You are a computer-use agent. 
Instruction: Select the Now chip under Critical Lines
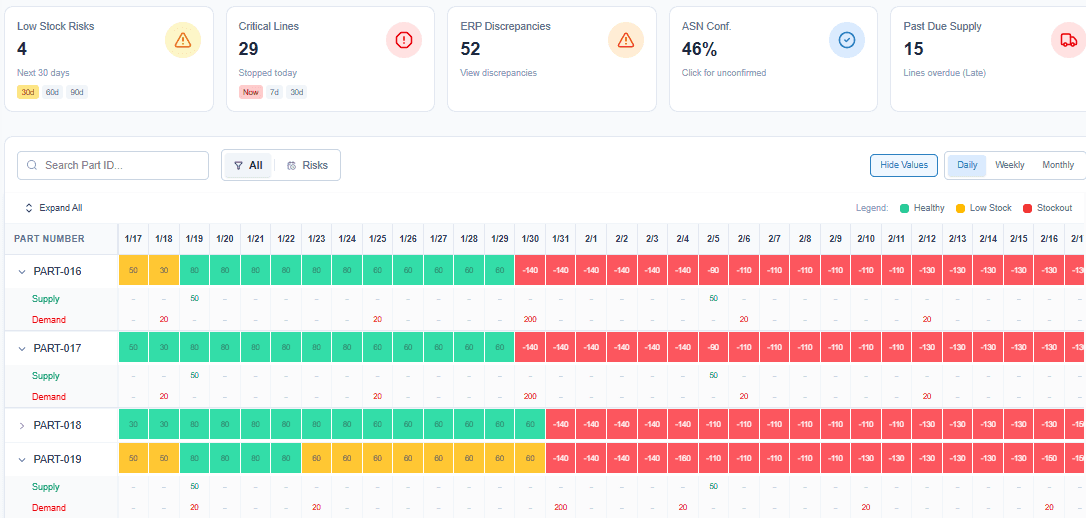click(250, 92)
